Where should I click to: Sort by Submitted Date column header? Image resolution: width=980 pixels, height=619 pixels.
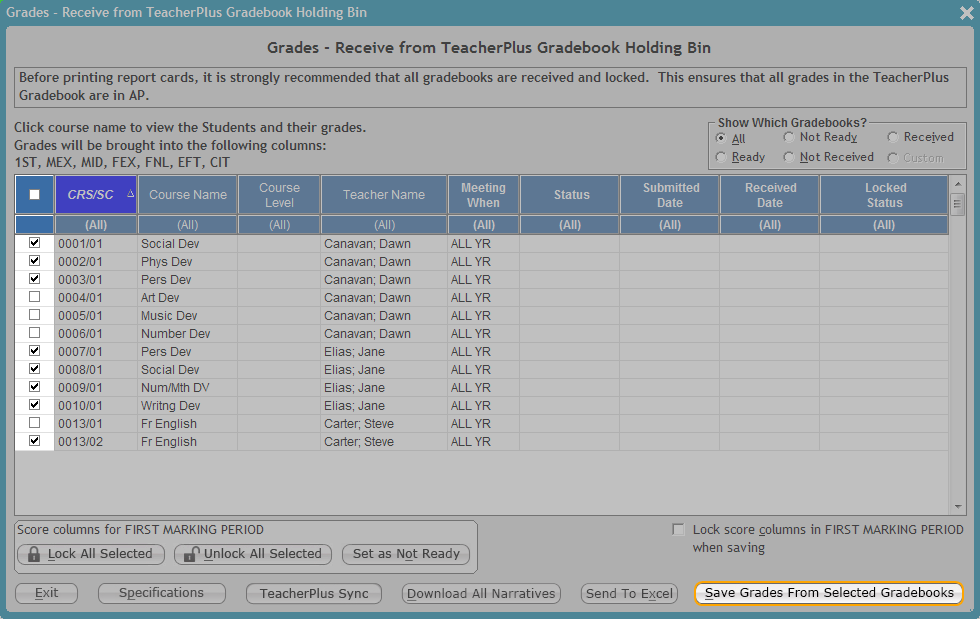pyautogui.click(x=669, y=194)
